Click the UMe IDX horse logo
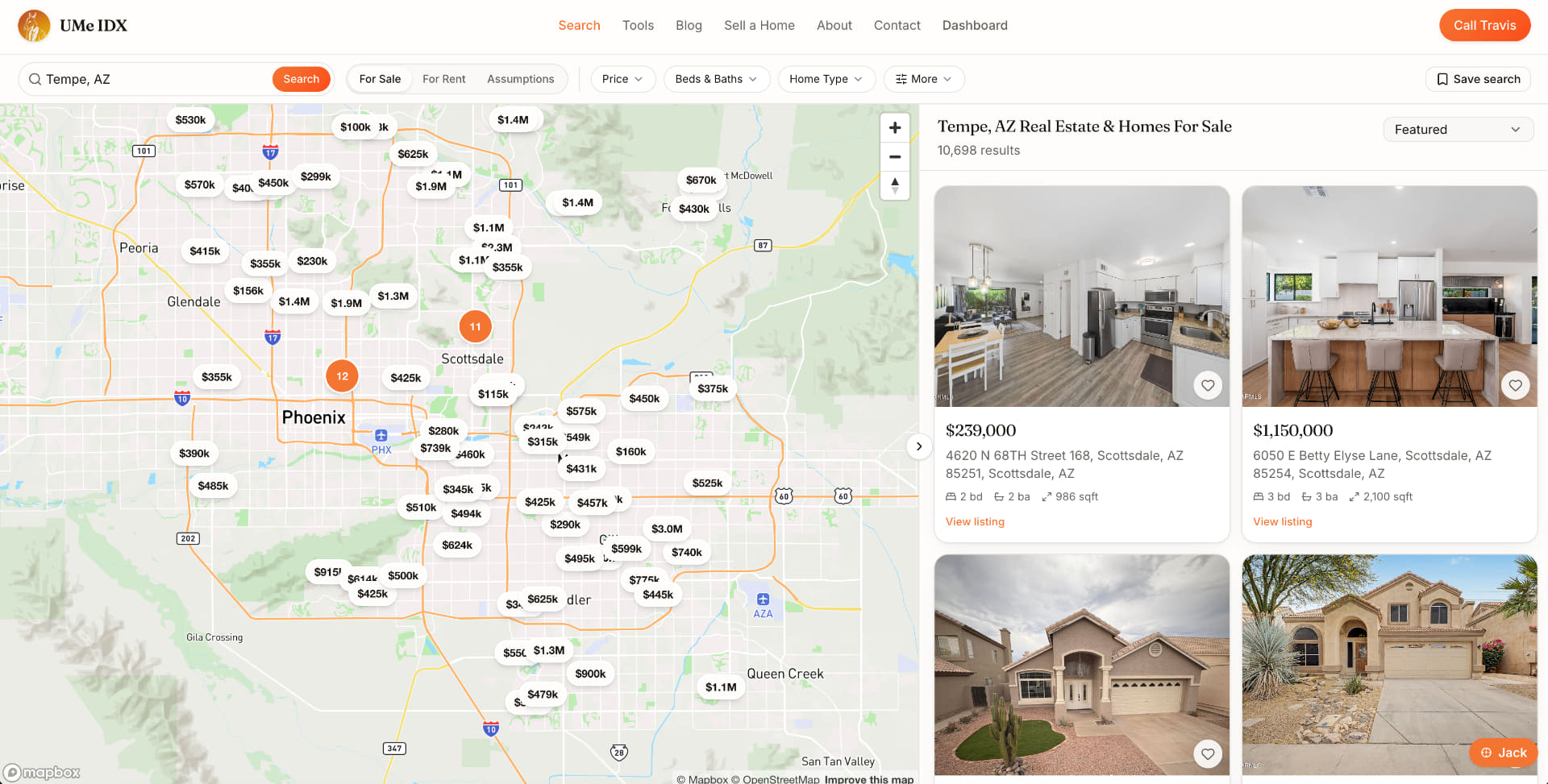 [34, 26]
